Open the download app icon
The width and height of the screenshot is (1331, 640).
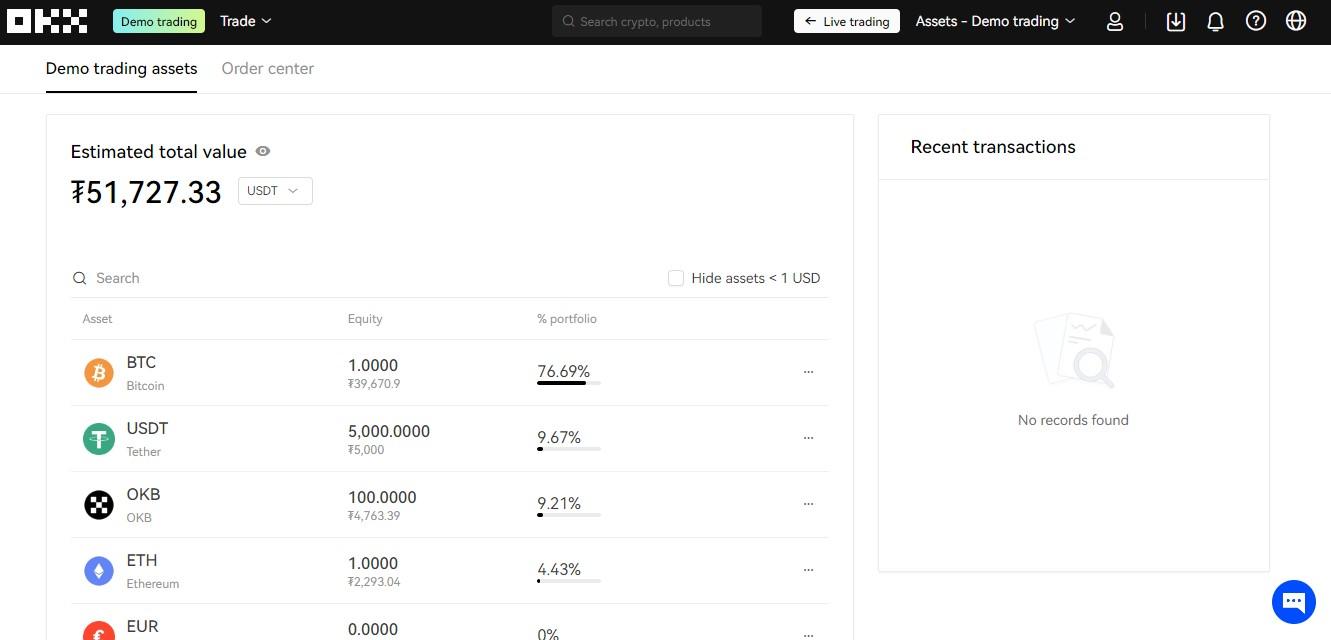point(1176,21)
